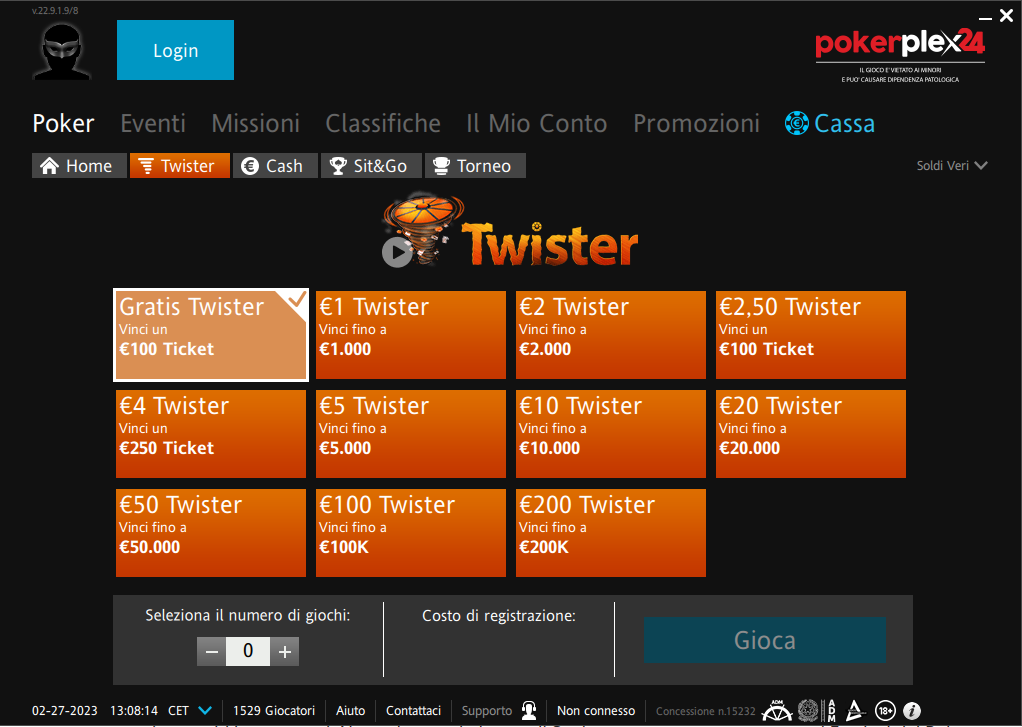The width and height of the screenshot is (1022, 727).
Task: Open the Torneo tab
Action: 475,166
